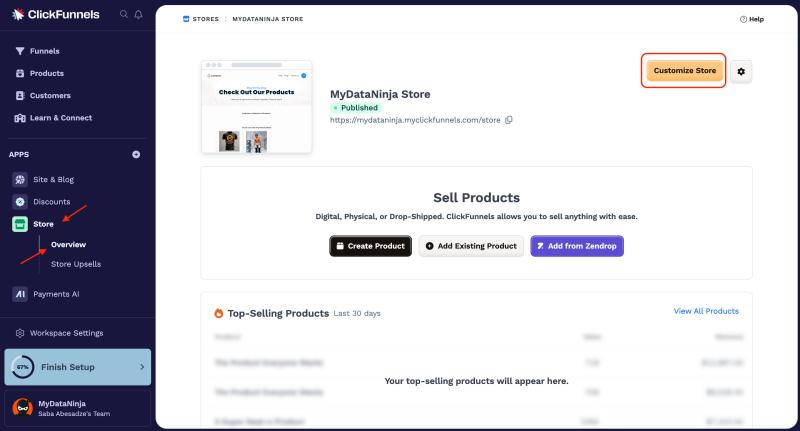Add a new app with plus icon
The width and height of the screenshot is (800, 431).
click(136, 155)
